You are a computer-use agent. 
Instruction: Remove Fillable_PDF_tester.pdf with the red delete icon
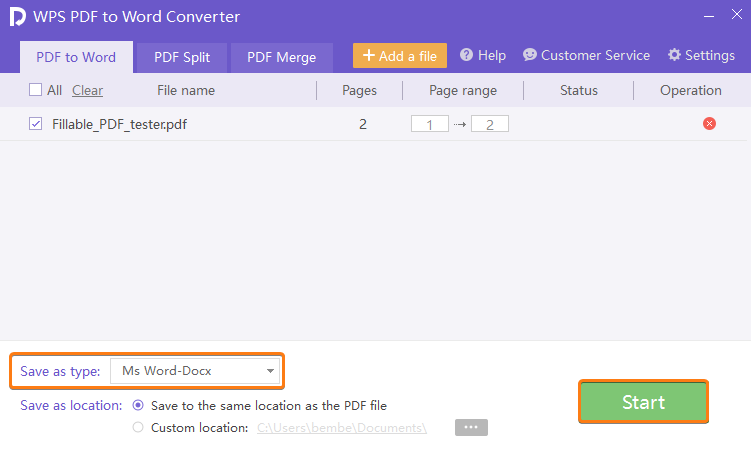pos(709,124)
